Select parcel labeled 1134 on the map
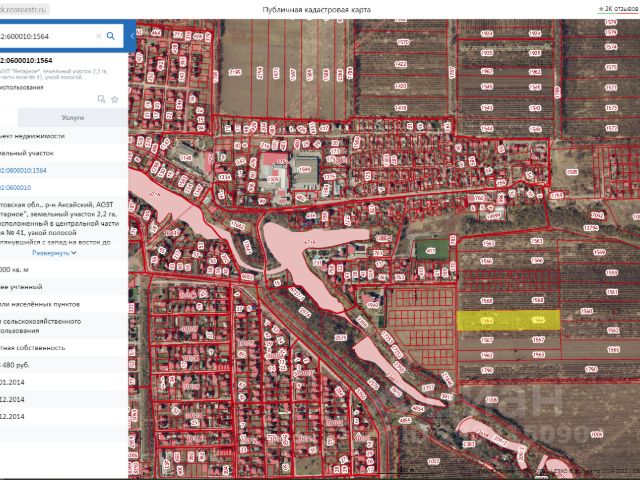This screenshot has width=640, height=480. pyautogui.click(x=224, y=177)
